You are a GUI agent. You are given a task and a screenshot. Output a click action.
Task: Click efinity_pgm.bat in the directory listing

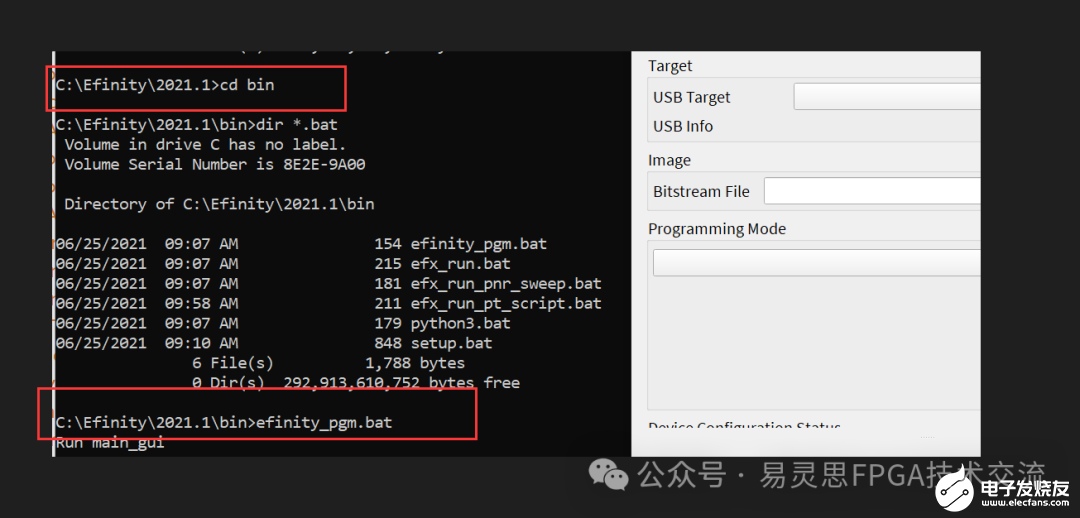tap(478, 244)
